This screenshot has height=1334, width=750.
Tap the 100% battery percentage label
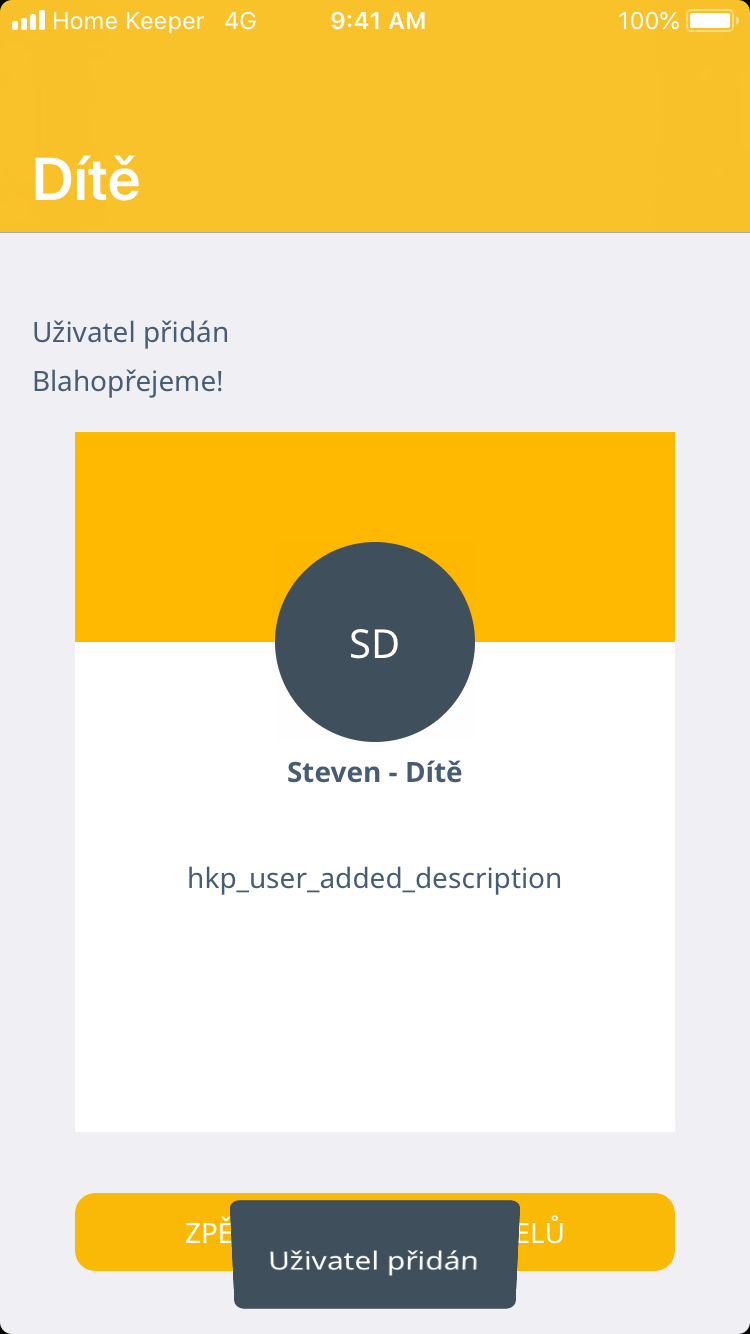648,21
